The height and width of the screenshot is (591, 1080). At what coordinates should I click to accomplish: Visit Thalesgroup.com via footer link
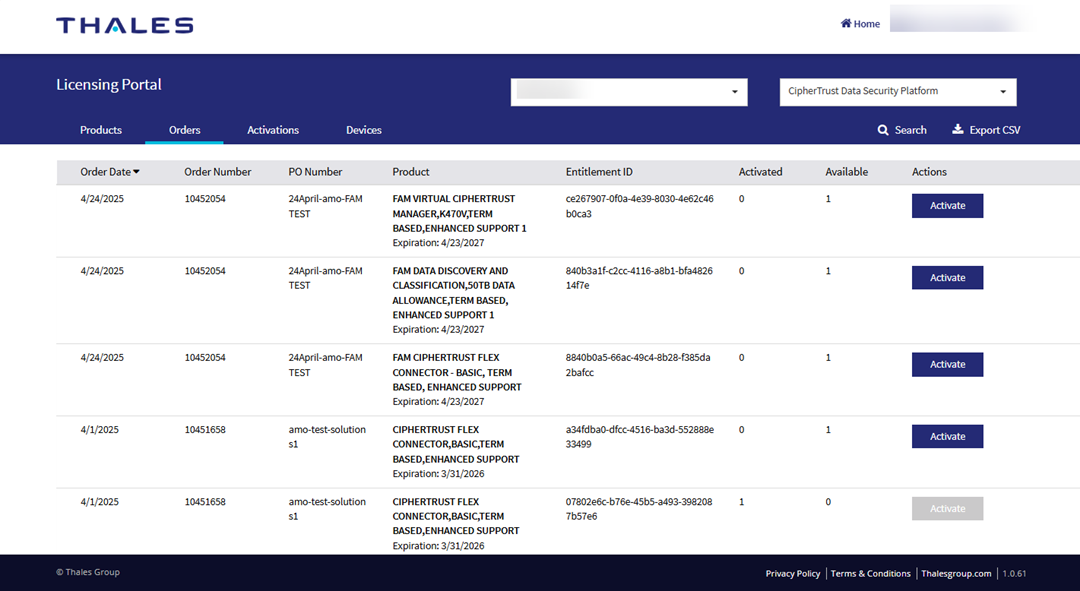[x=956, y=573]
